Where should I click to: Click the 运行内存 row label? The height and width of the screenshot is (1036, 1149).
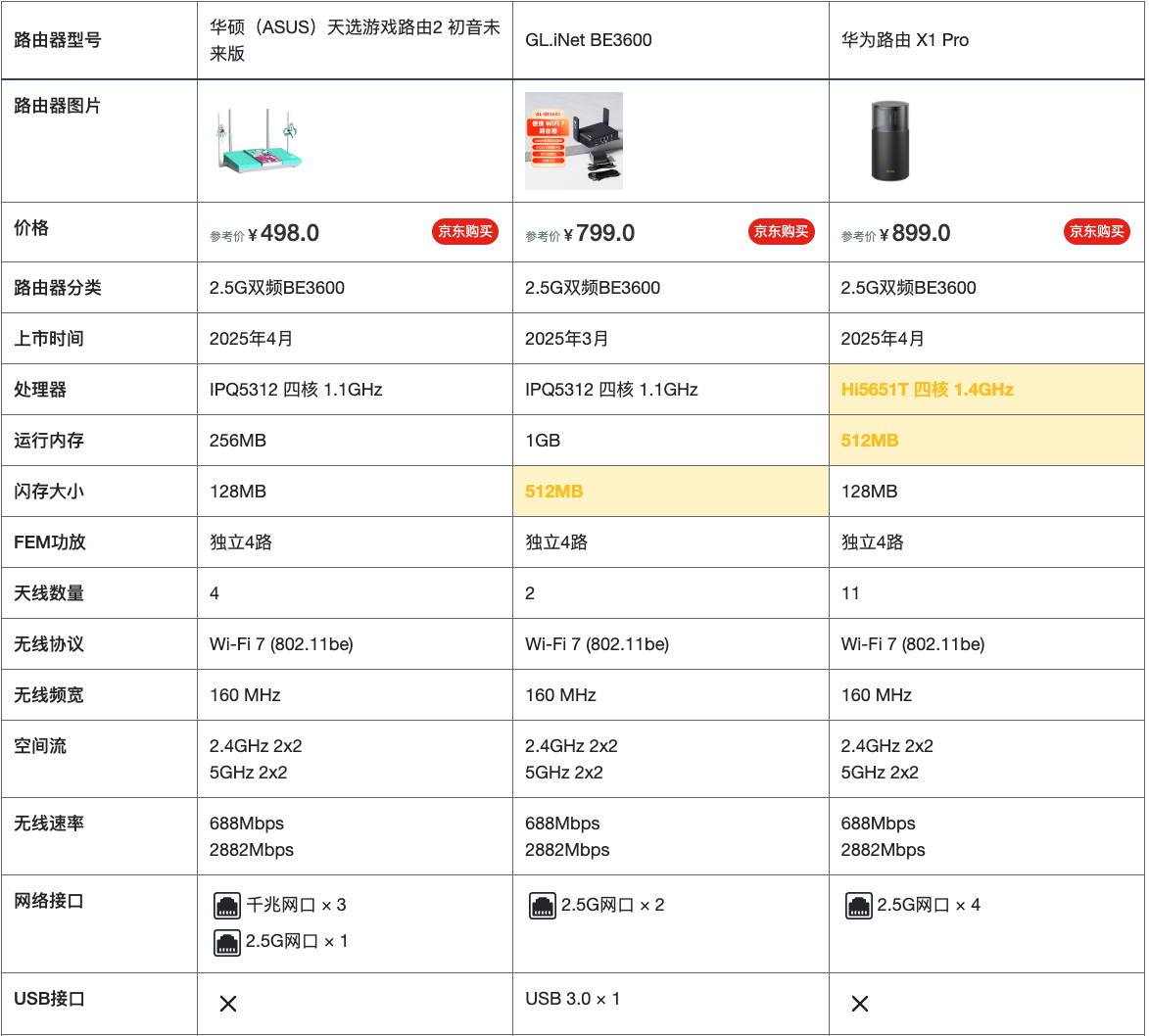(49, 441)
